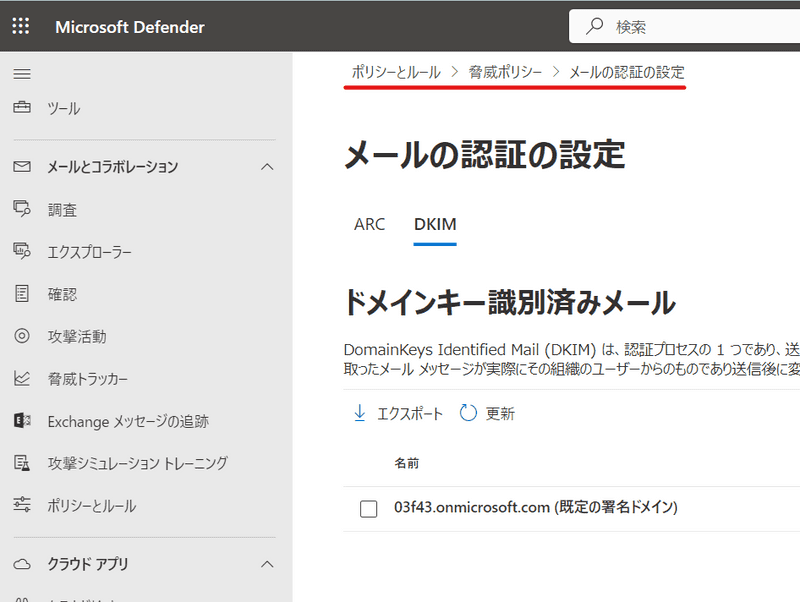The height and width of the screenshot is (602, 800).
Task: Collapse the メールとコラボレーション section
Action: pos(267,167)
